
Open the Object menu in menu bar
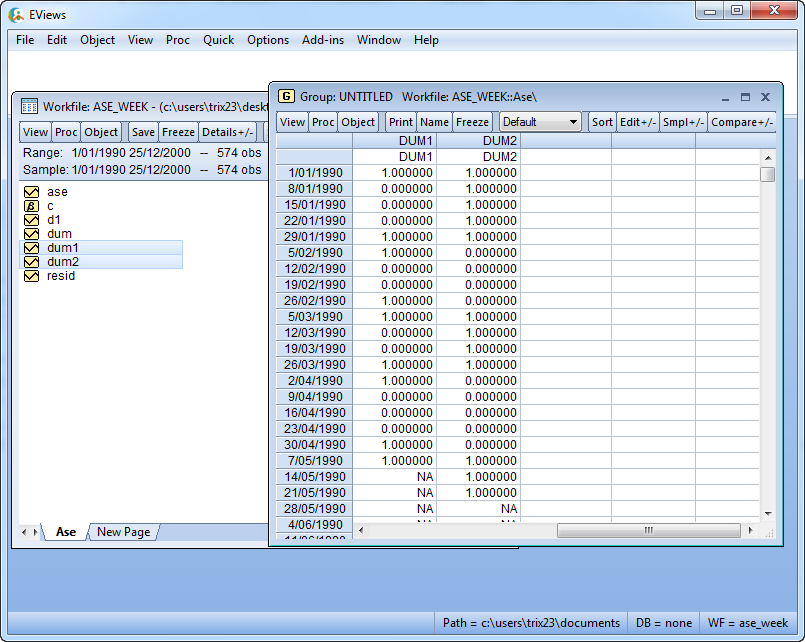click(x=98, y=40)
